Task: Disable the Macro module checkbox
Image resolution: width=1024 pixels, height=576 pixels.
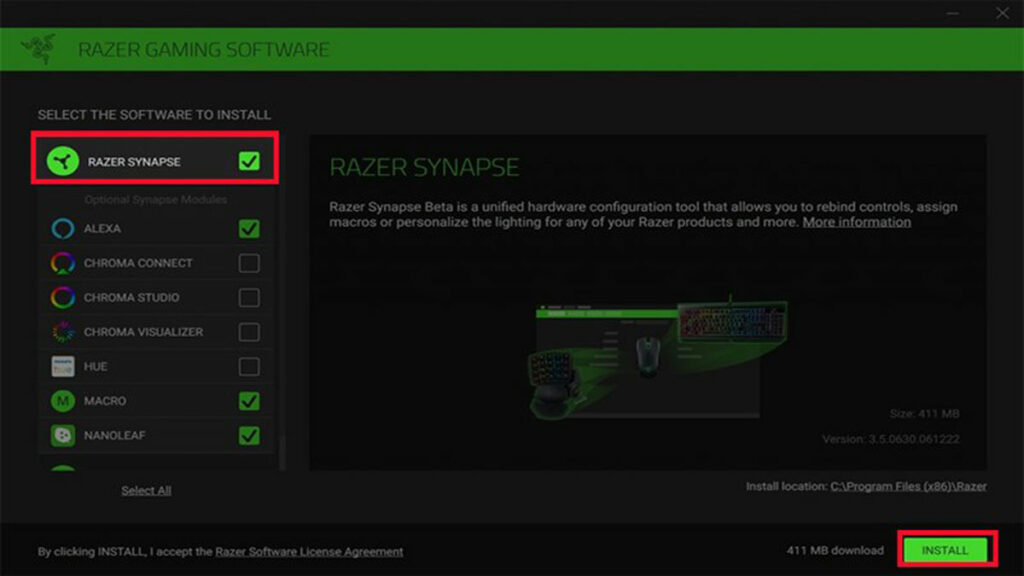Action: [247, 400]
